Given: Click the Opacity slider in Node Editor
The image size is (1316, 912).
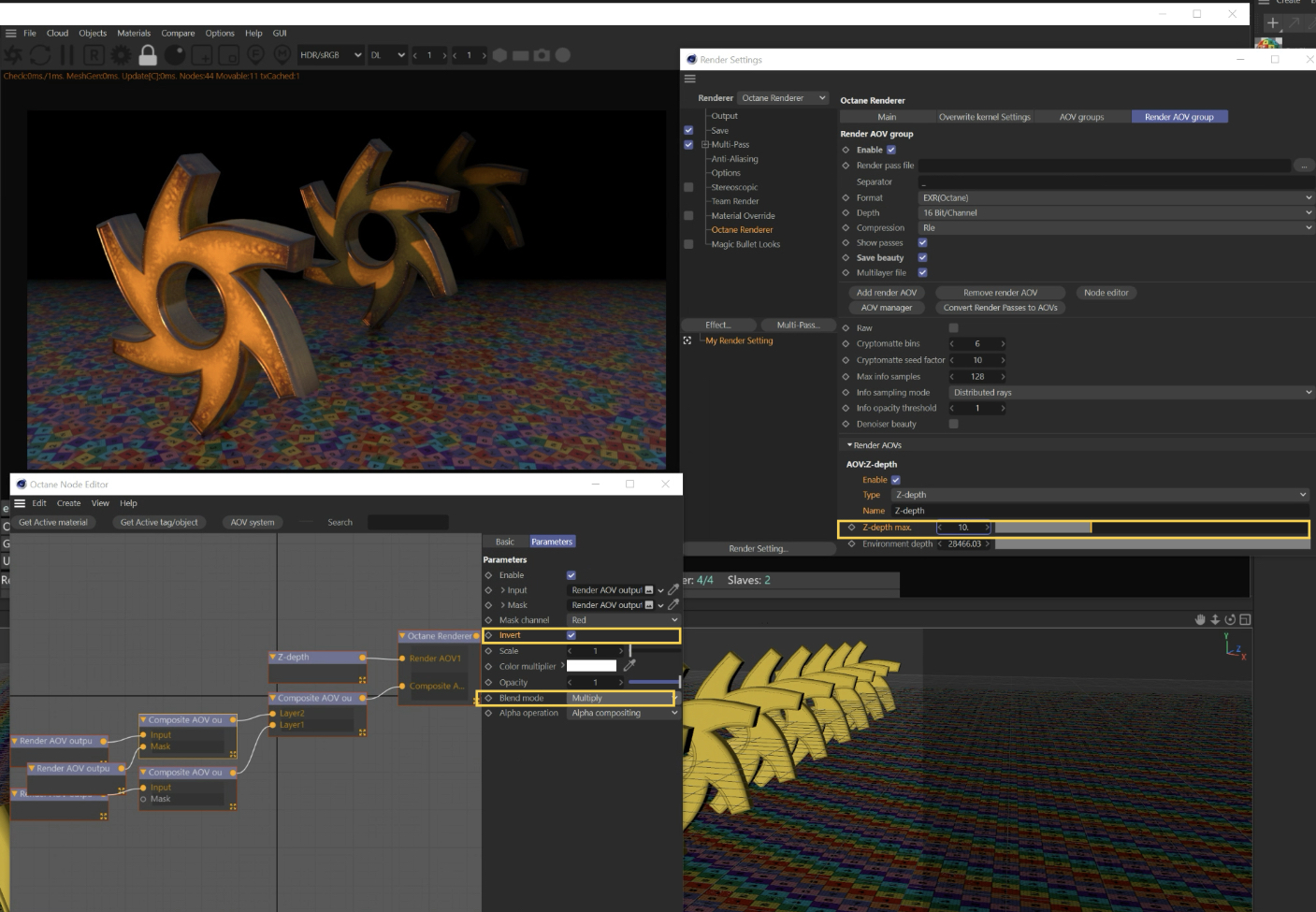Looking at the screenshot, I should click(654, 682).
